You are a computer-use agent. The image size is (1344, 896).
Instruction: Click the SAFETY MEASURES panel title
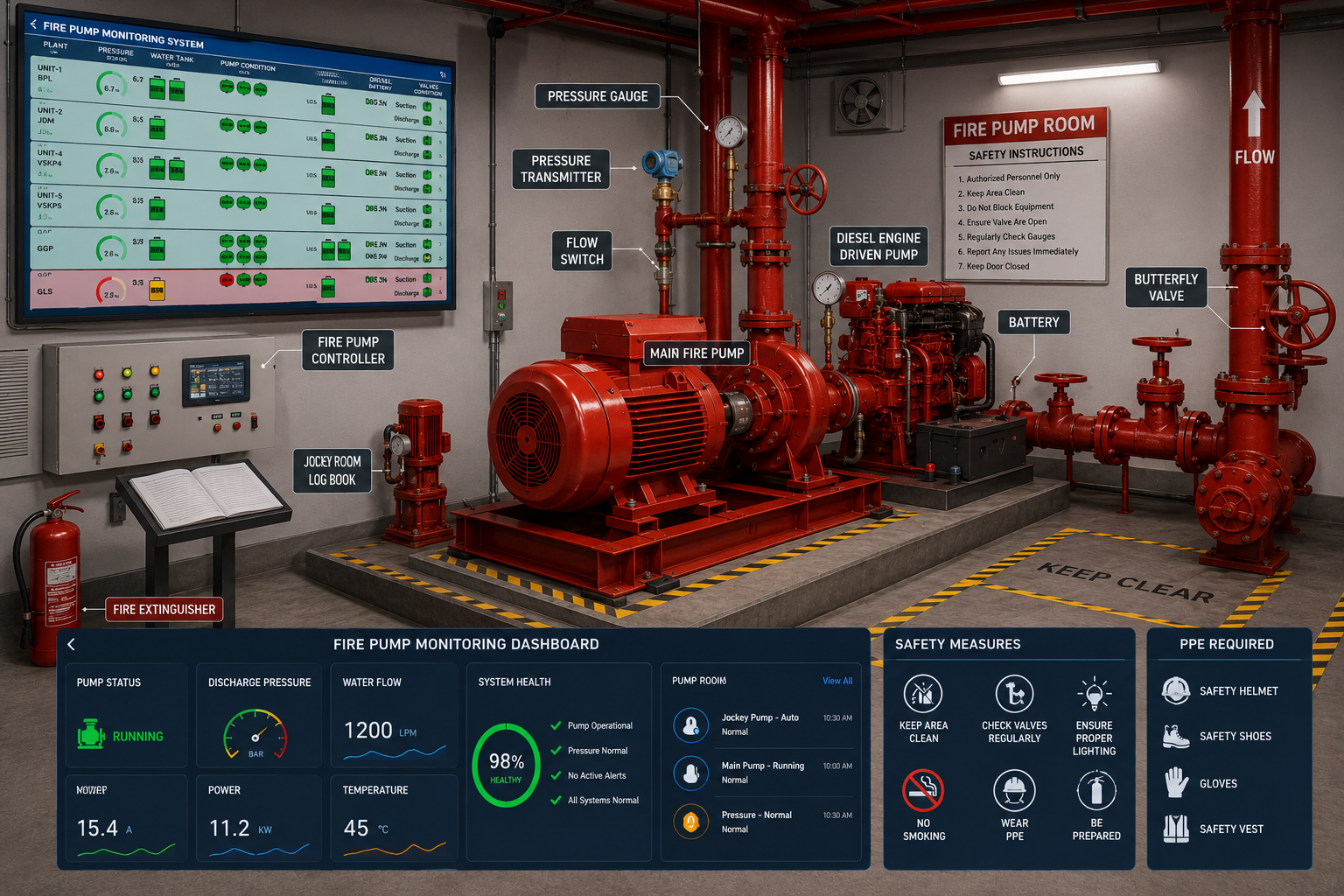[x=957, y=644]
